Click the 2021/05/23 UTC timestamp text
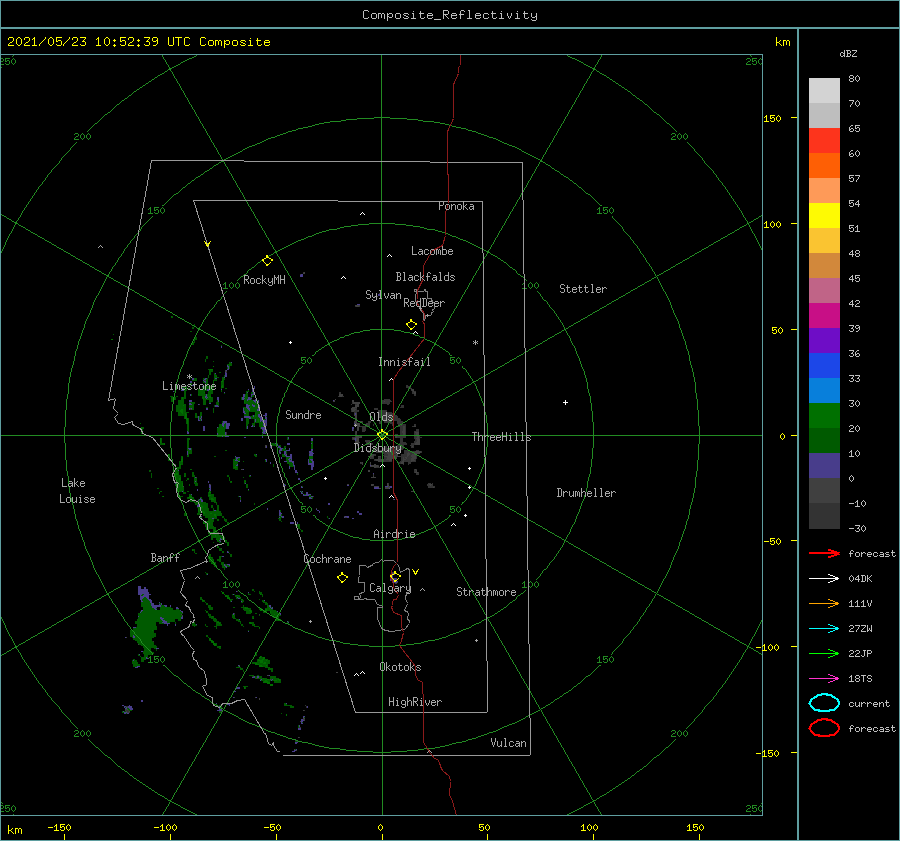Viewport: 900px width, 841px height. pyautogui.click(x=138, y=42)
